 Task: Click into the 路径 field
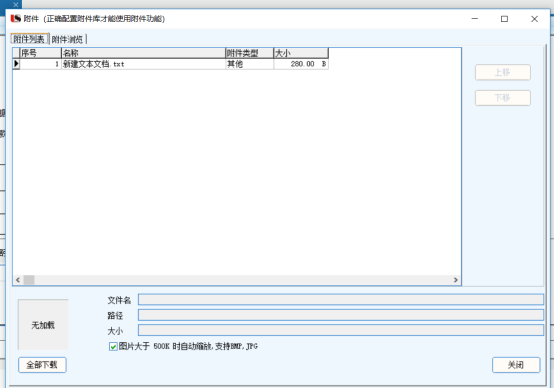tap(341, 315)
